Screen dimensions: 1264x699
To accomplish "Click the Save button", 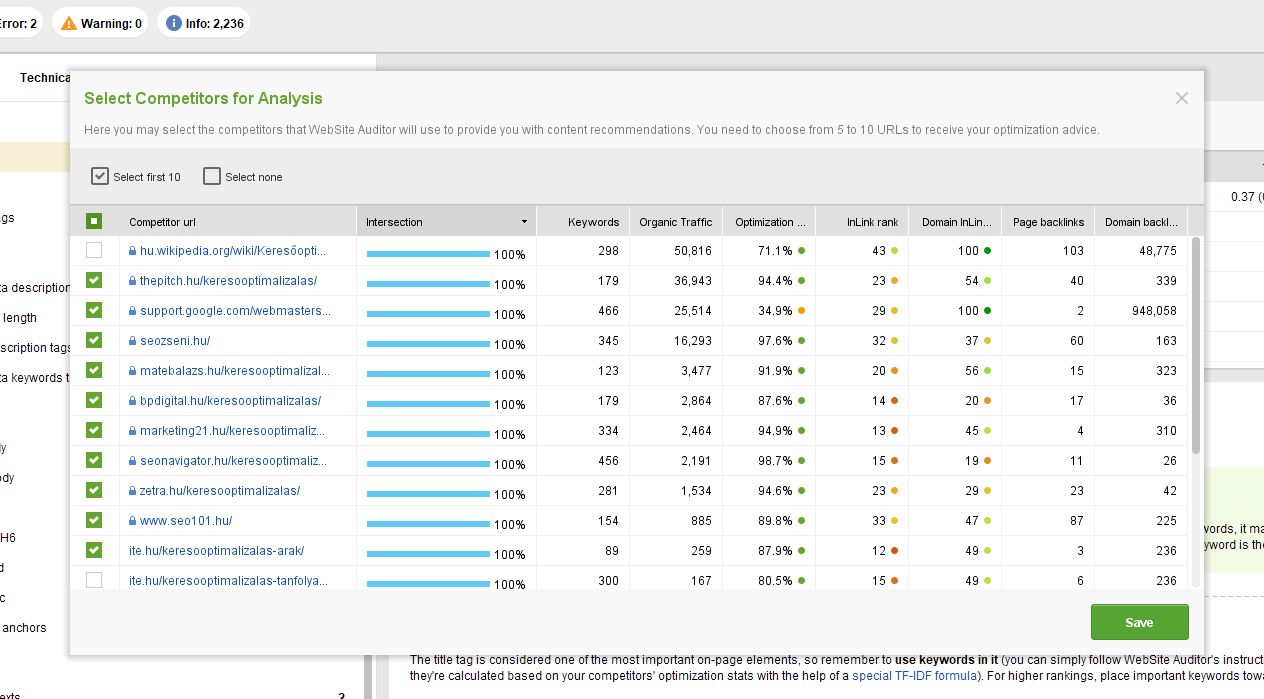I will pyautogui.click(x=1139, y=622).
